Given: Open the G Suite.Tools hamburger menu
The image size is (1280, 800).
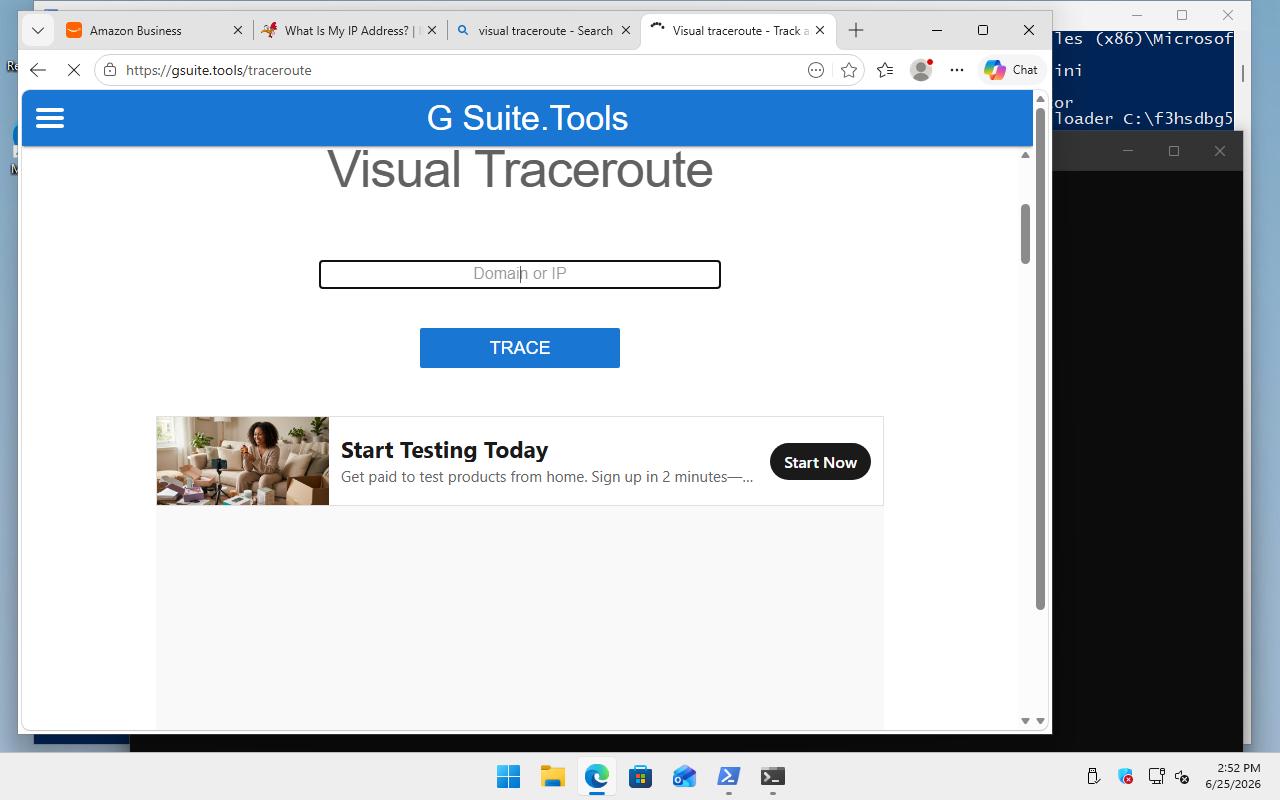Looking at the screenshot, I should click(x=50, y=118).
